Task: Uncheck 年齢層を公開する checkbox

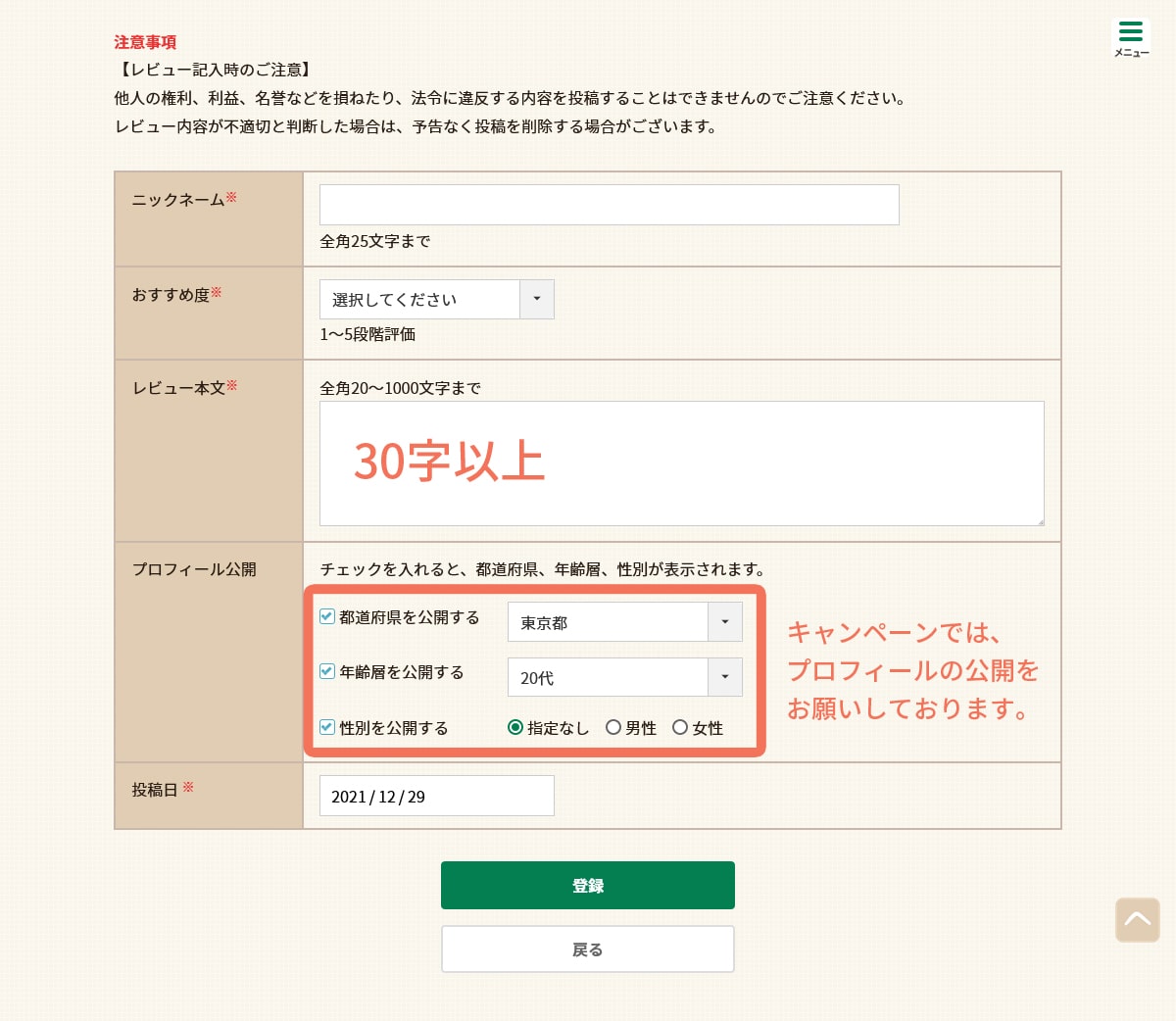Action: point(327,671)
